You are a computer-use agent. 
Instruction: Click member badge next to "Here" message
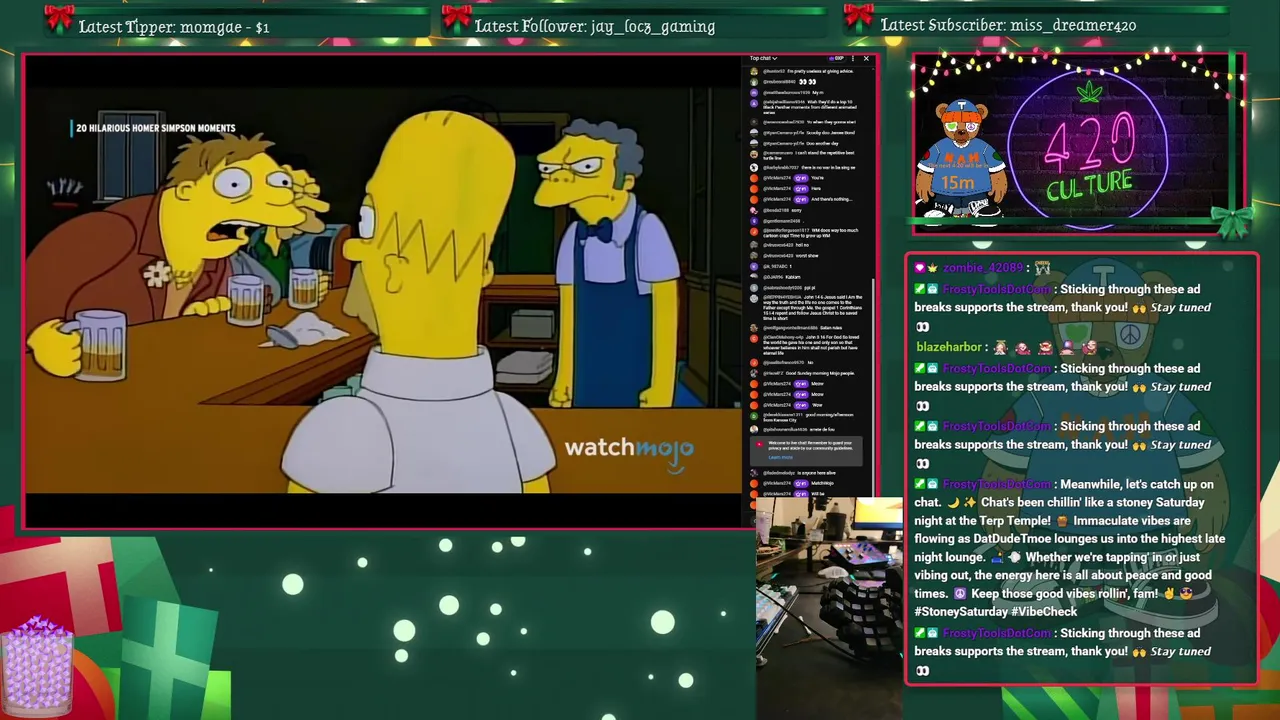tap(801, 188)
